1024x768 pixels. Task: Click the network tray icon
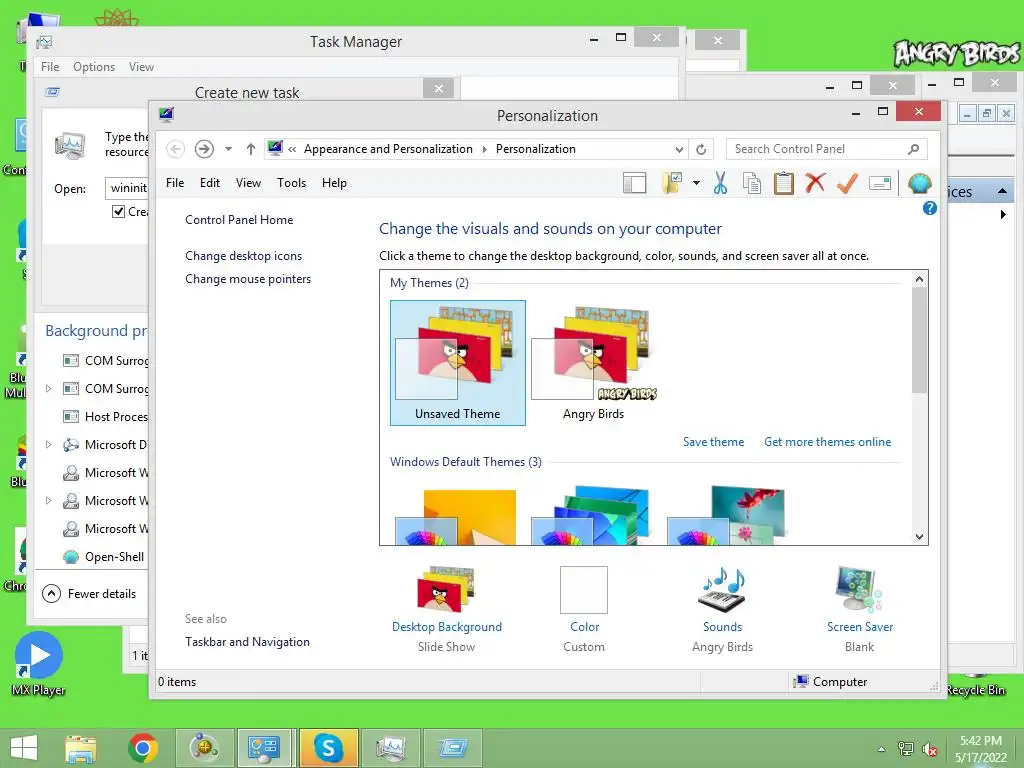(906, 749)
